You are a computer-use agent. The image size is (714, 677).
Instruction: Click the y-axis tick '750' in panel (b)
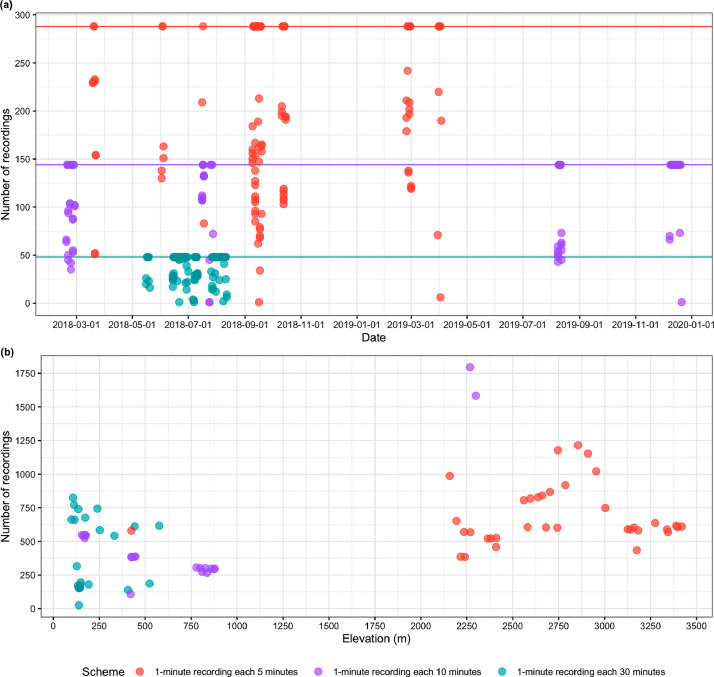[28, 508]
